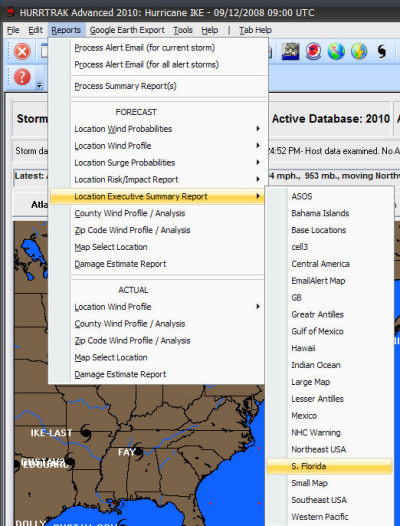This screenshot has width=400, height=526.
Task: Choose Central America in the submenu
Action: [330, 264]
